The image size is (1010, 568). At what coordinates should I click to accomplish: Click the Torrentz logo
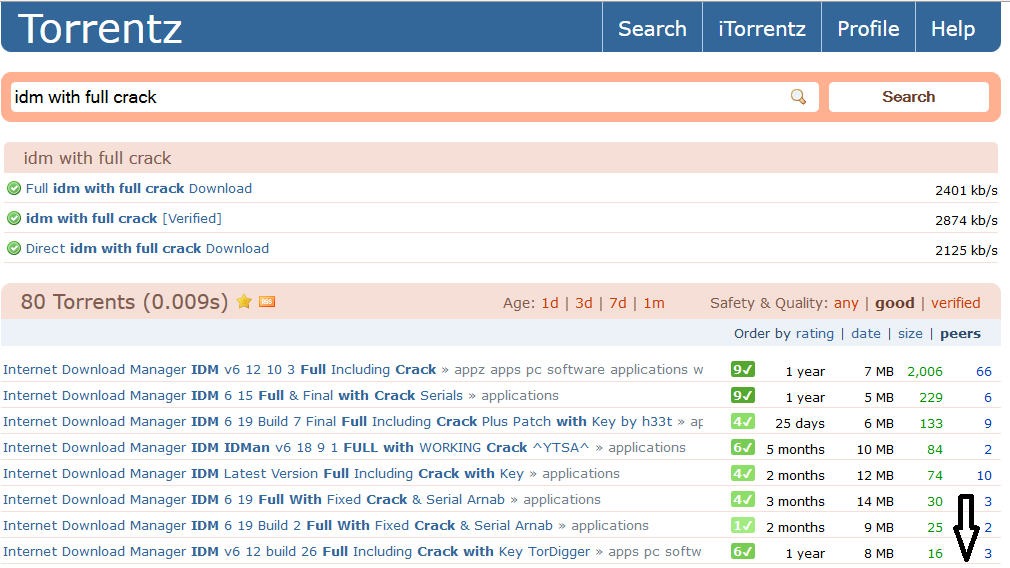[100, 28]
